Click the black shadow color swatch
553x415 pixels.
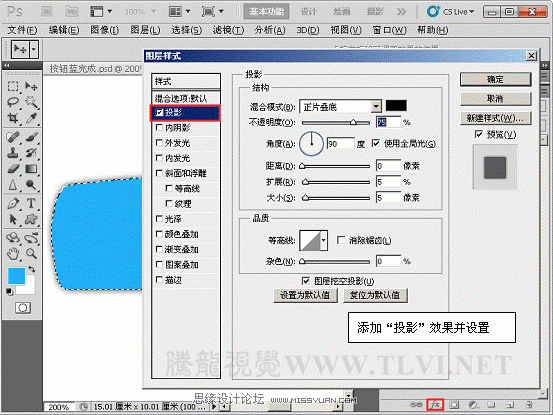coord(396,105)
